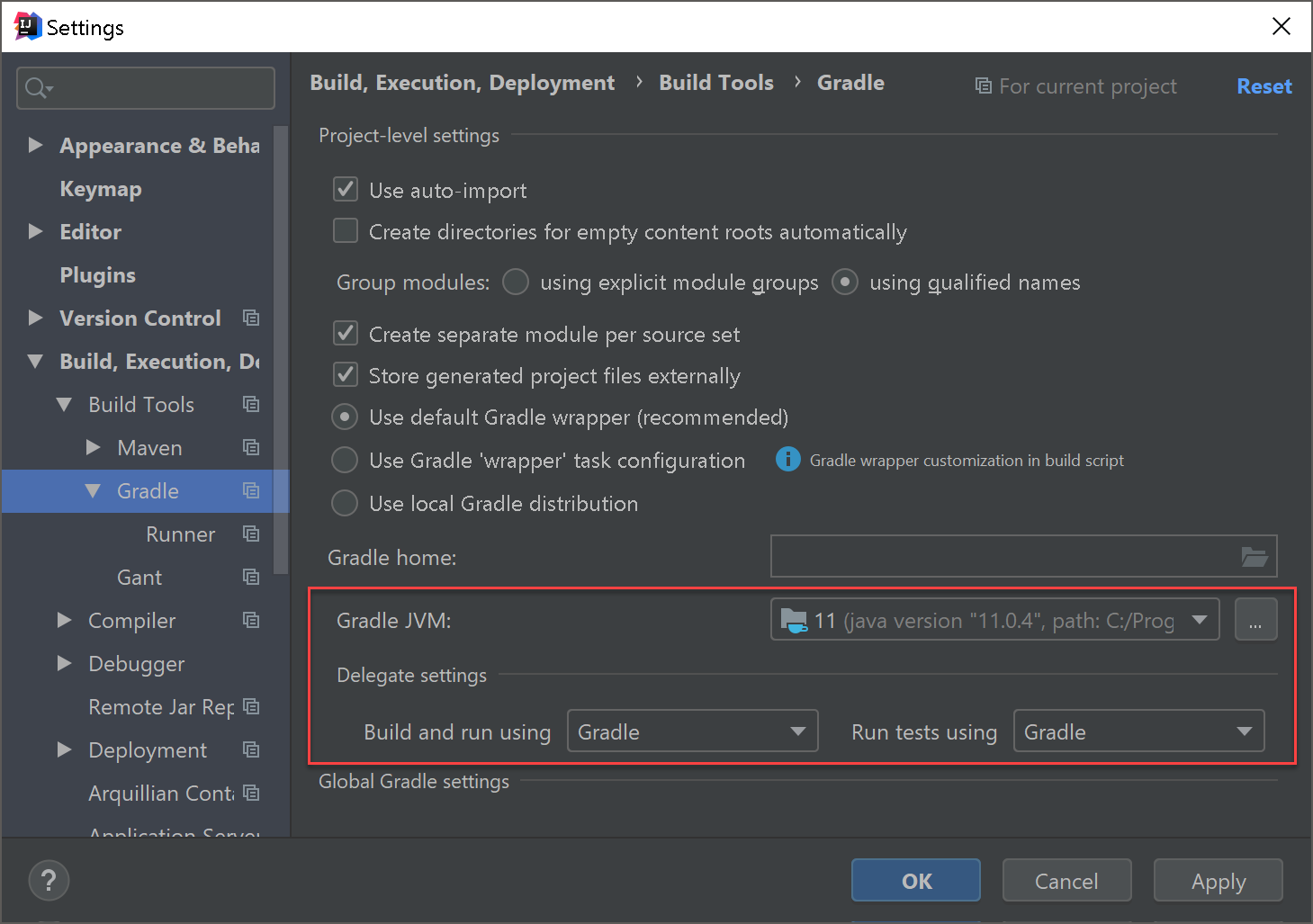Enable Create directories for empty content roots

point(346,230)
